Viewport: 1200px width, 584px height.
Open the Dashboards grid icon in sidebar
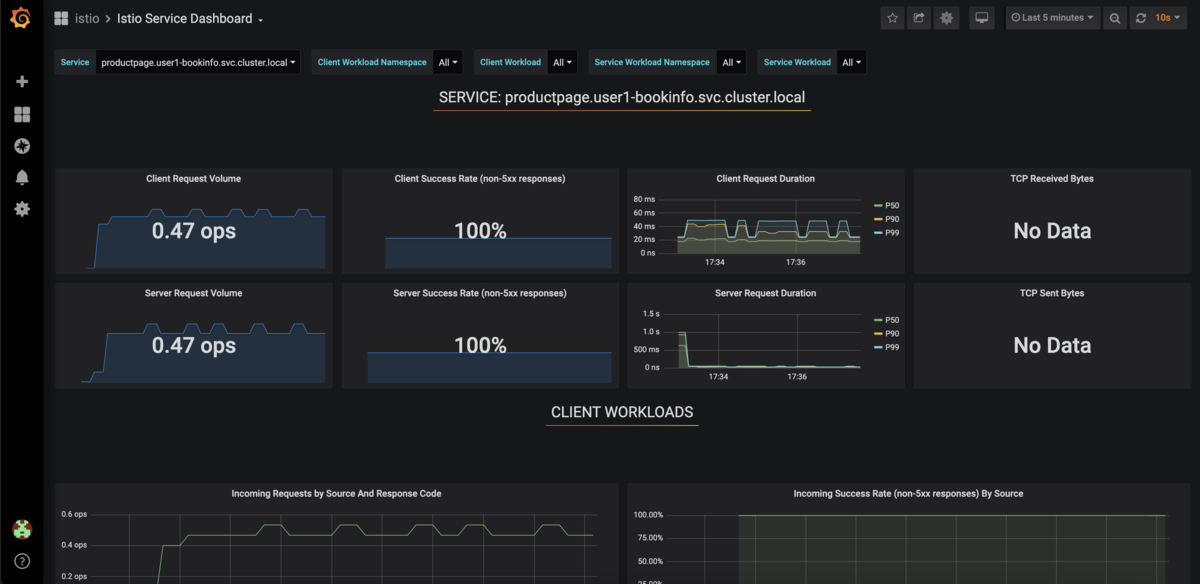click(x=22, y=115)
